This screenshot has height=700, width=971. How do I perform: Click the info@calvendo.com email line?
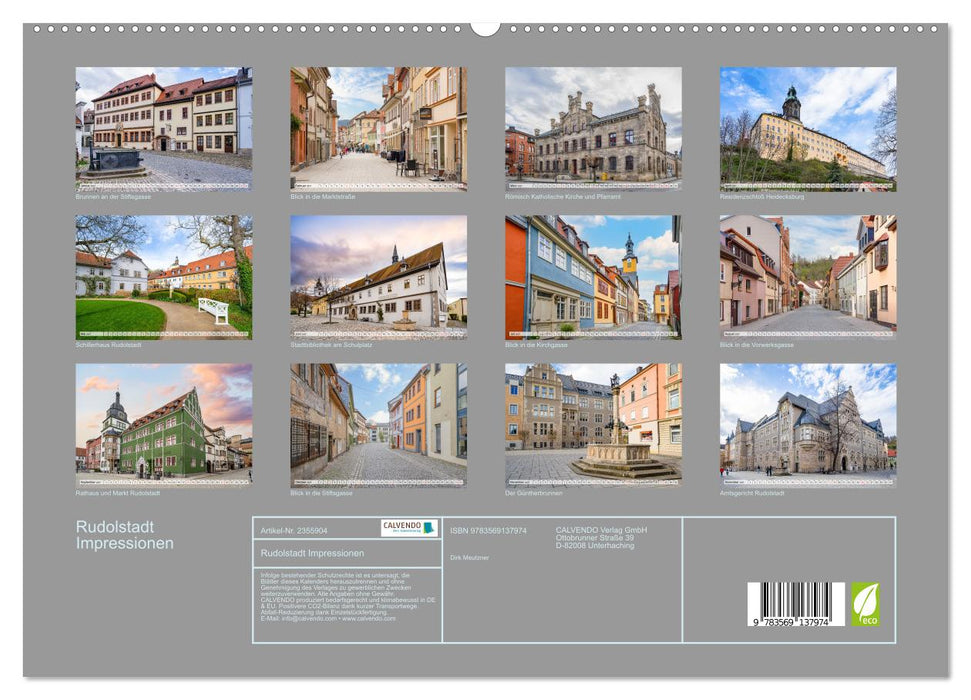pyautogui.click(x=328, y=619)
